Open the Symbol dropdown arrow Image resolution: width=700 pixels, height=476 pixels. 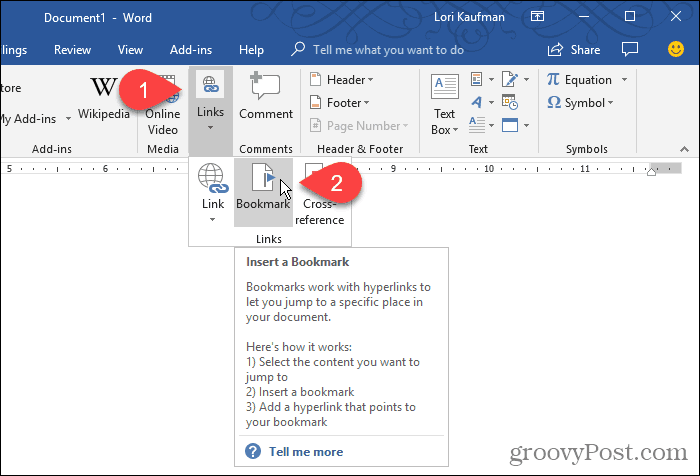point(610,103)
